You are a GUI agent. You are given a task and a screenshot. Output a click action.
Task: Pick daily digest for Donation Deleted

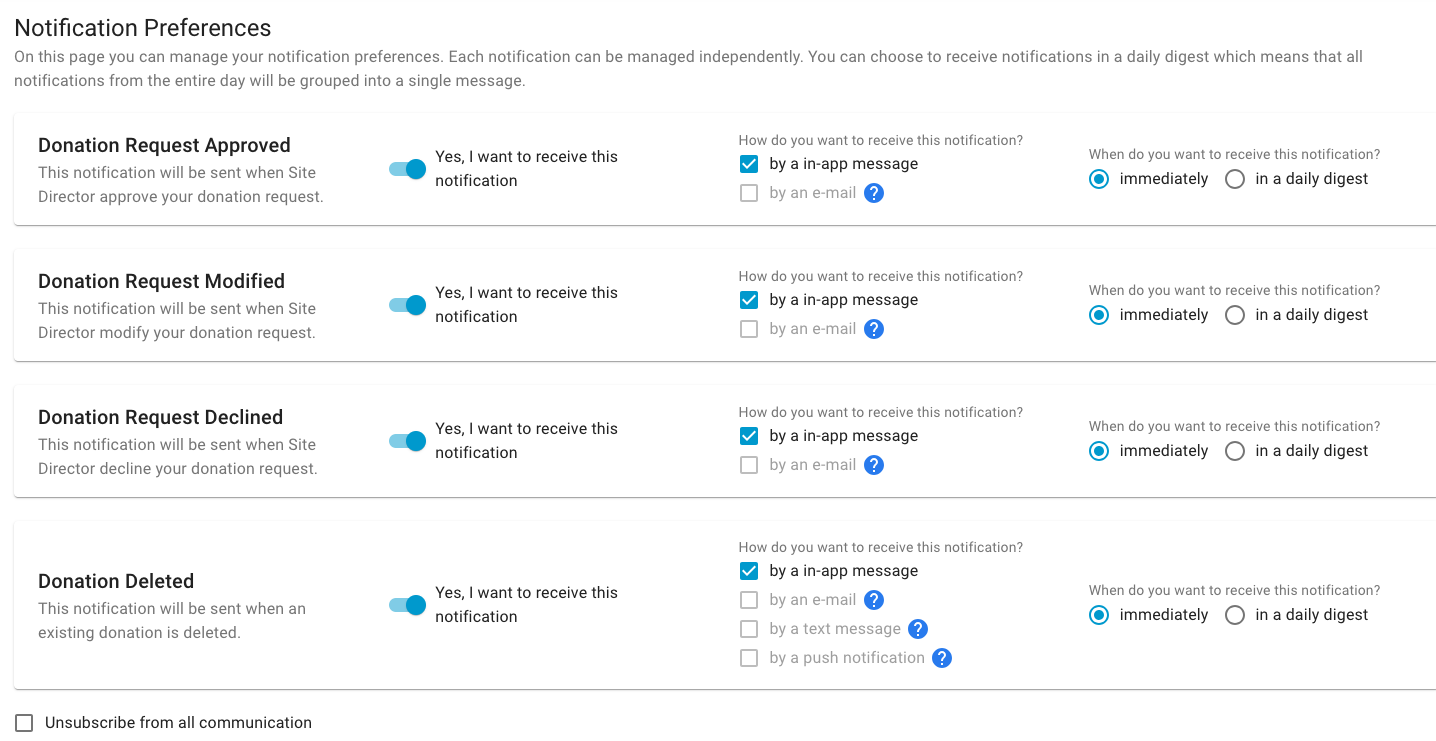coord(1235,615)
